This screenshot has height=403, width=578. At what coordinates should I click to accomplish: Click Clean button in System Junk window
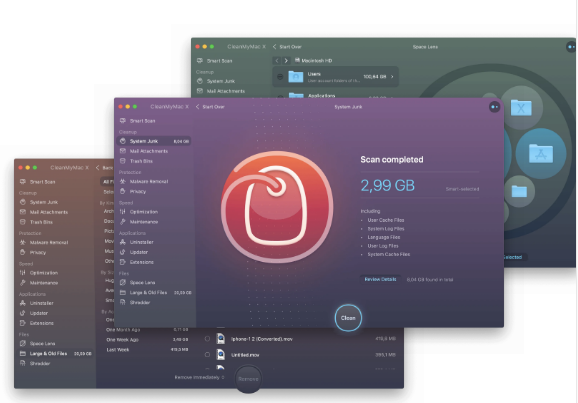tap(348, 318)
